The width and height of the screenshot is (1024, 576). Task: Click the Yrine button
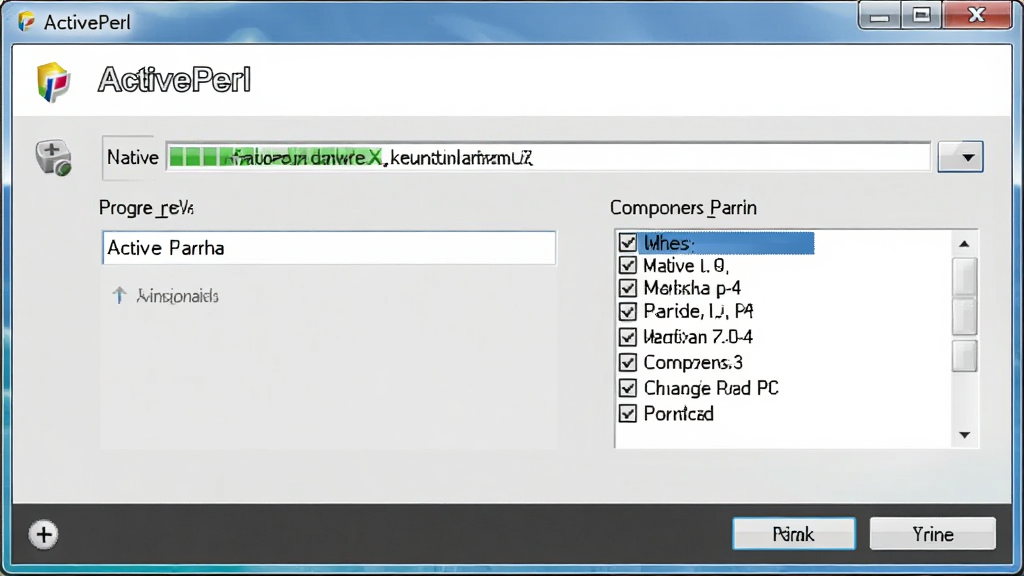click(933, 534)
